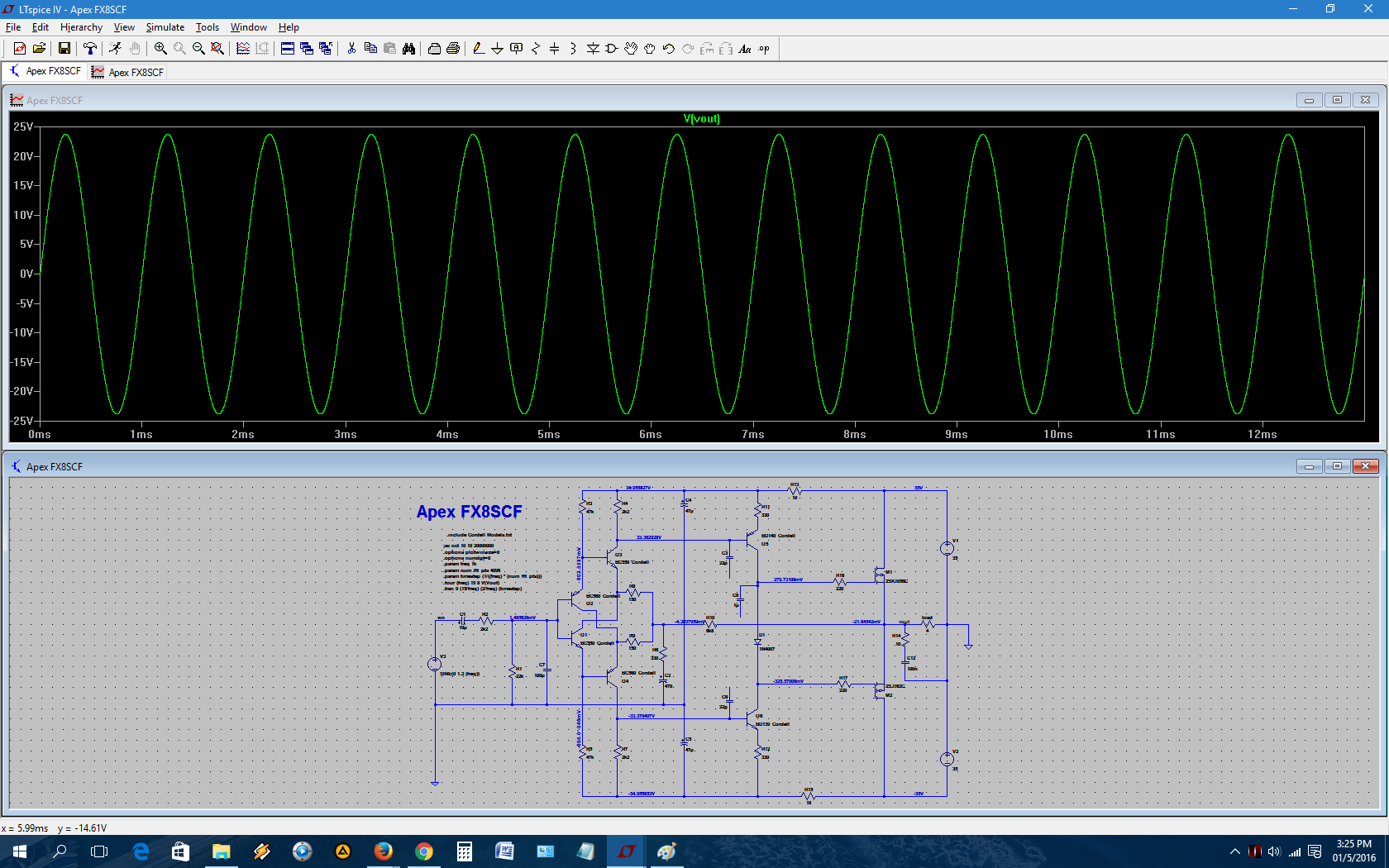Select the Drag closed-hand tool
The height and width of the screenshot is (868, 1389).
coord(650,49)
